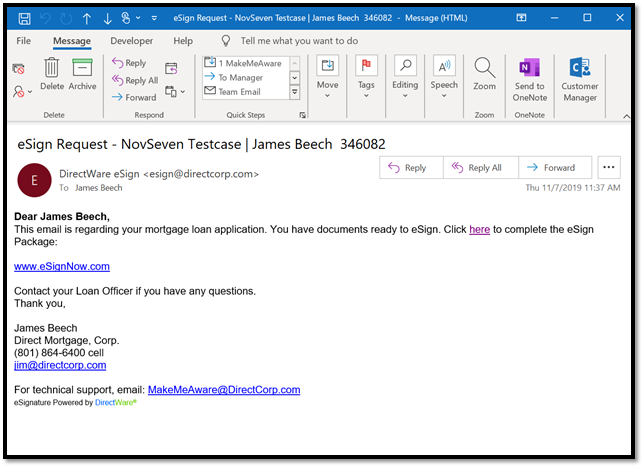Open the Speech dropdown
Viewport: 644px width, 468px height.
click(x=444, y=77)
